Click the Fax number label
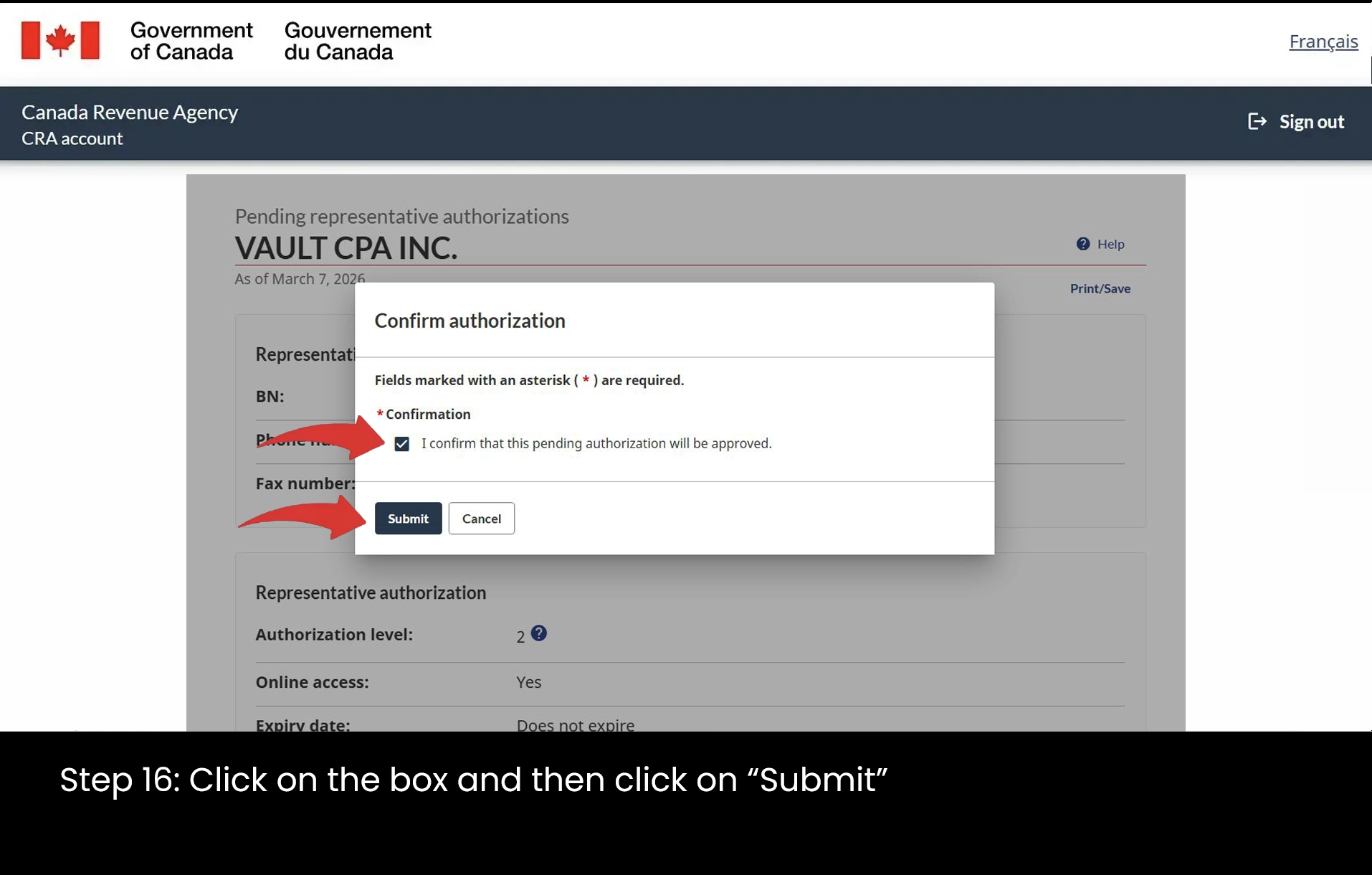 305,483
